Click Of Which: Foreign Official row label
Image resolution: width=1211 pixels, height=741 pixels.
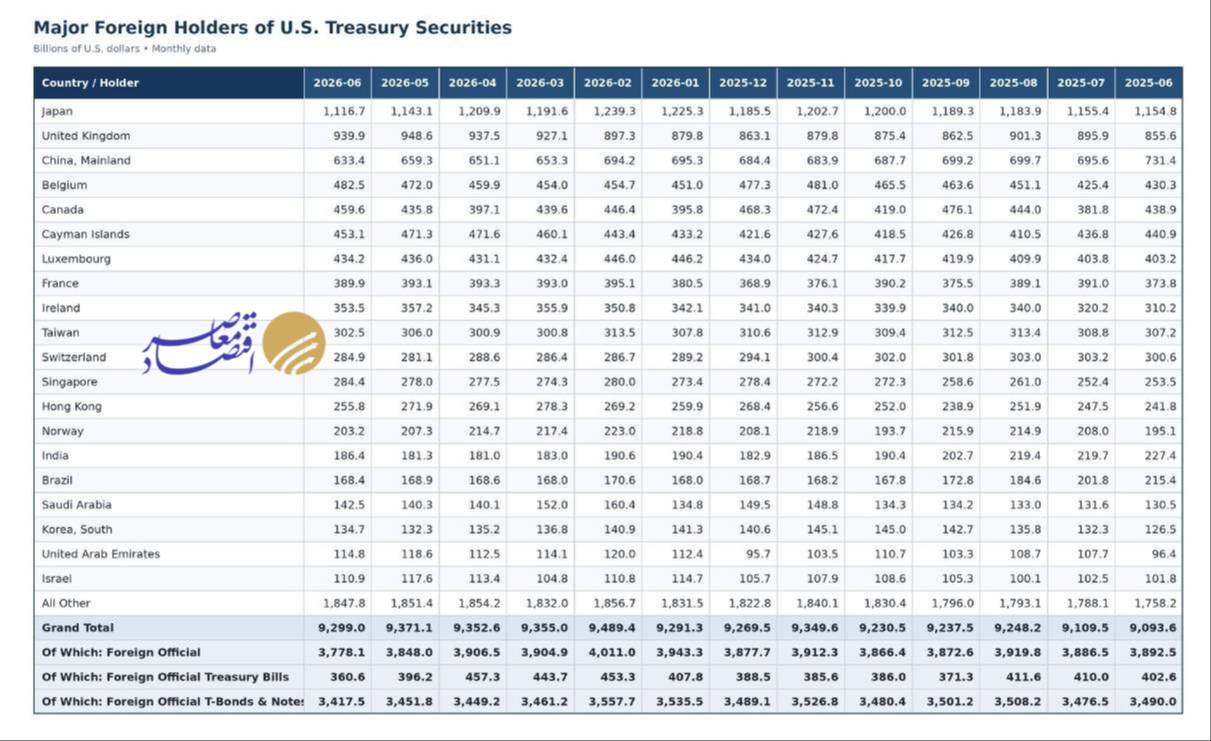click(x=121, y=652)
